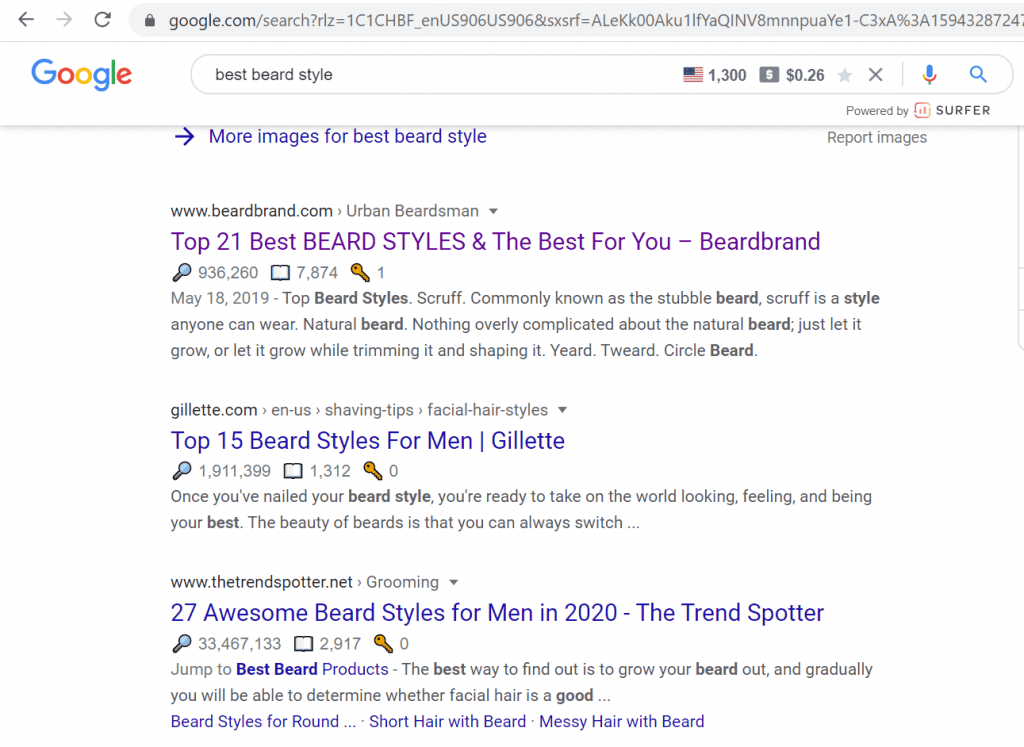Viewport: 1024px width, 747px height.
Task: Submit search with the magnifier button
Action: (978, 74)
